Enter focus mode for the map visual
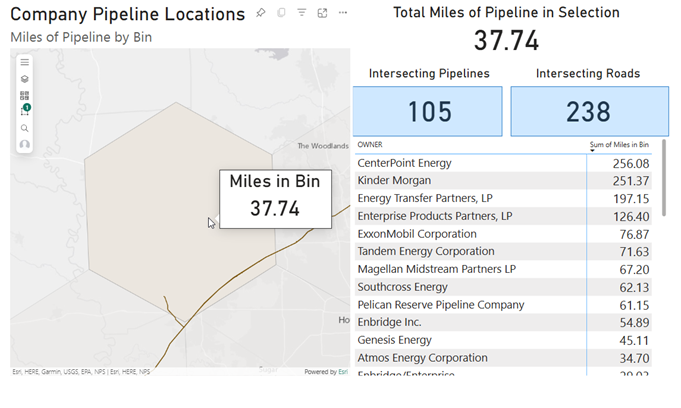681x408 pixels. pyautogui.click(x=322, y=13)
